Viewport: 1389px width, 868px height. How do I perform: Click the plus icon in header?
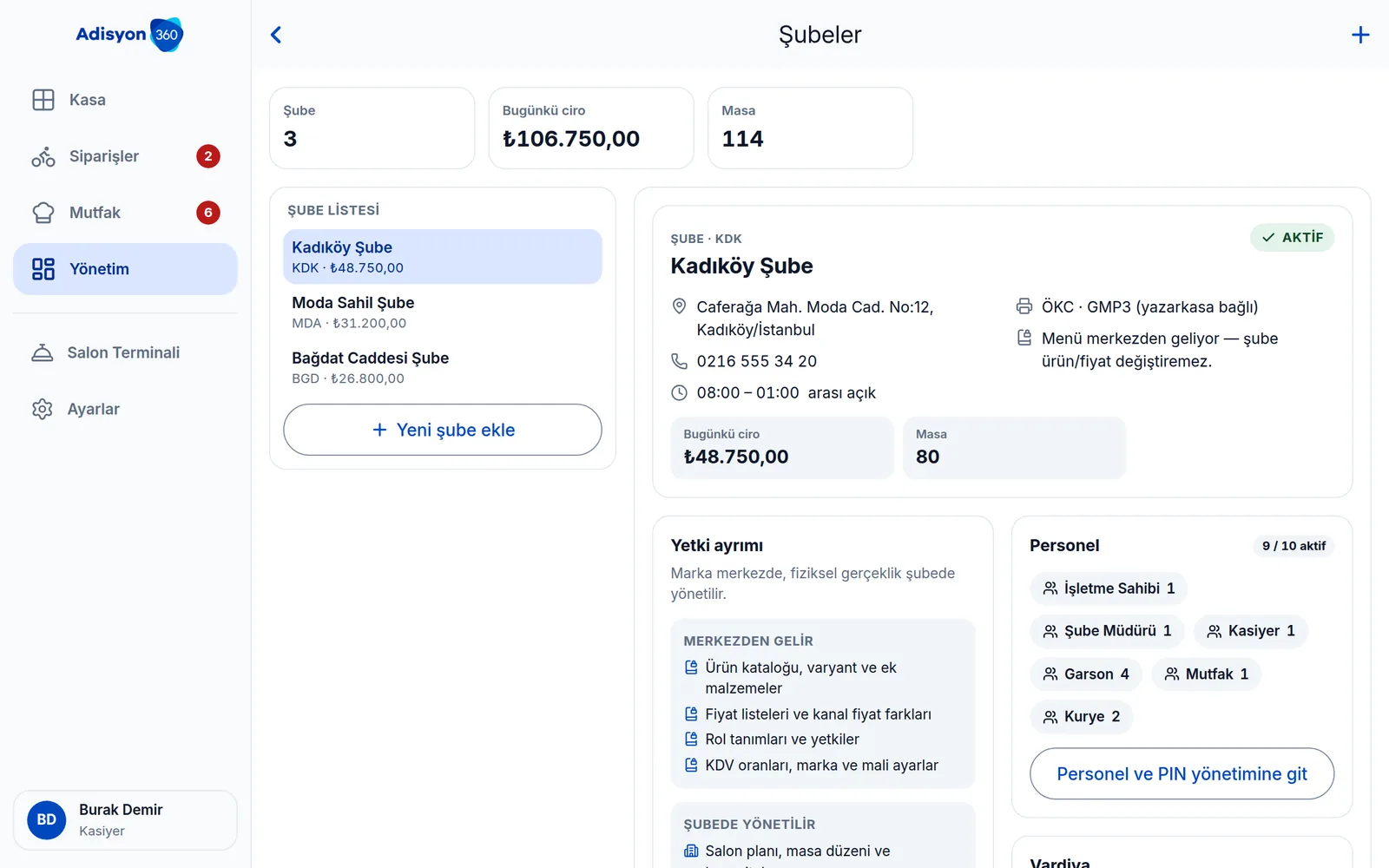[1360, 35]
